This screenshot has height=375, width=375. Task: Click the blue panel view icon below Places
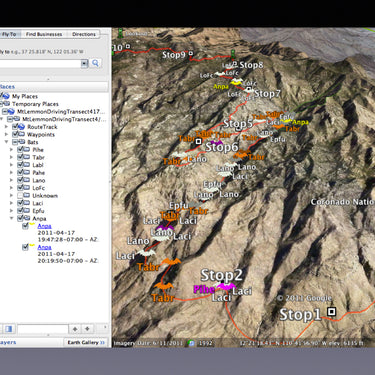tap(9, 329)
